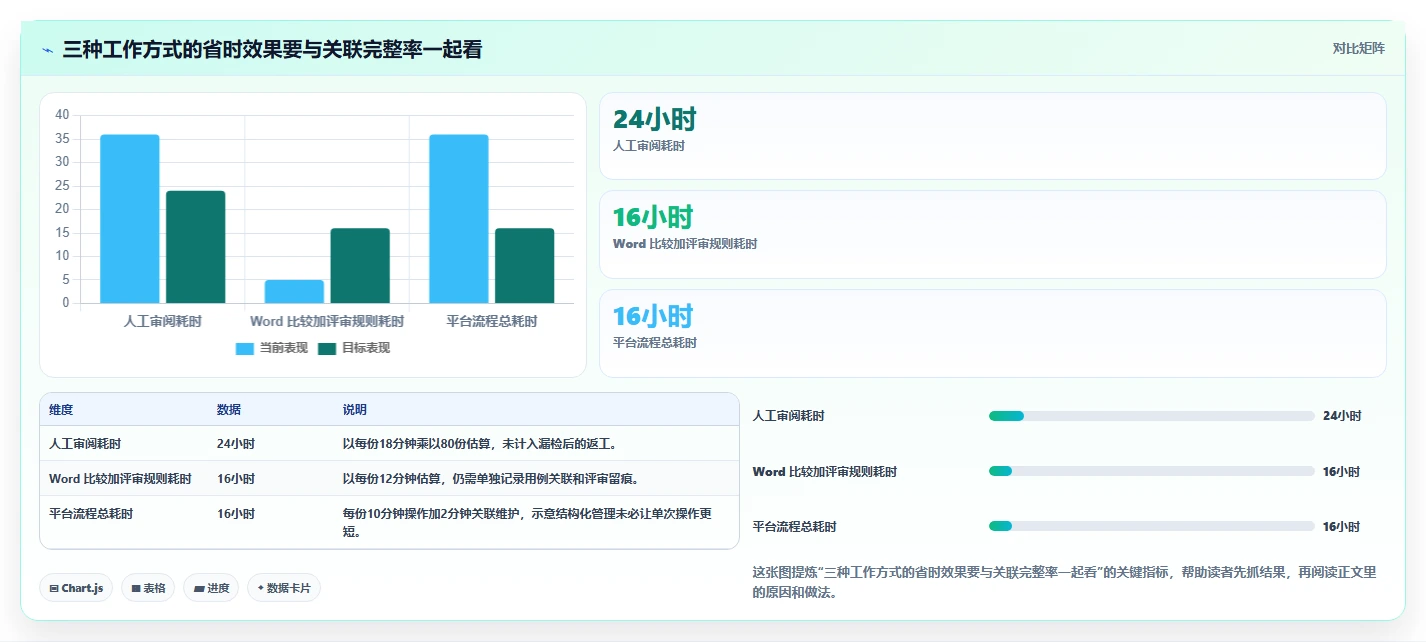The width and height of the screenshot is (1426, 642).
Task: Open the 24小时 人工审阅耗时 data card
Action: (x=992, y=136)
